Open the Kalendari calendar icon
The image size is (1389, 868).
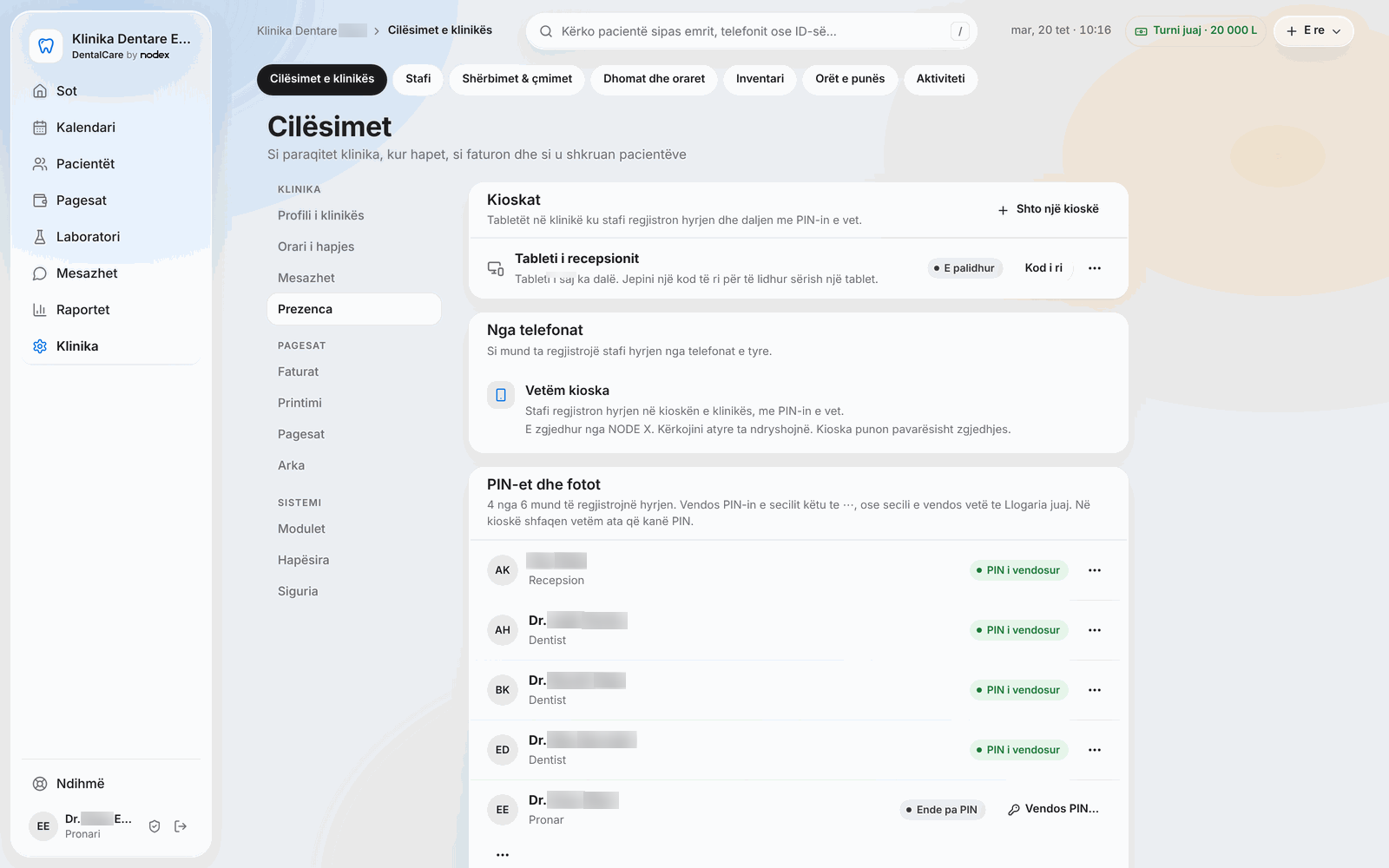[40, 128]
